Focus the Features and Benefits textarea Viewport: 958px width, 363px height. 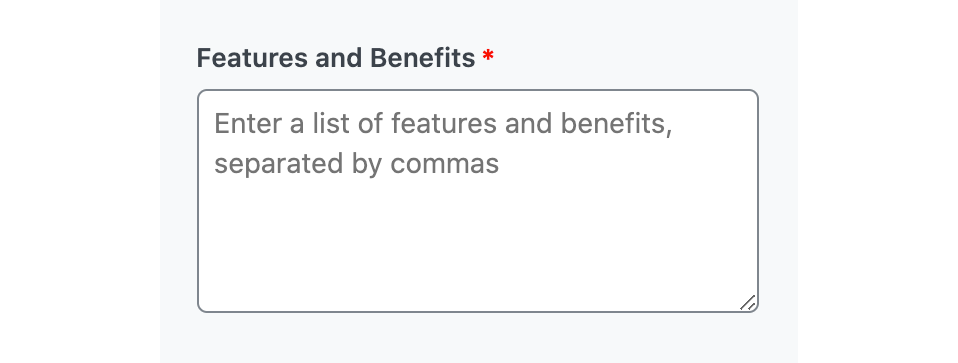point(478,201)
